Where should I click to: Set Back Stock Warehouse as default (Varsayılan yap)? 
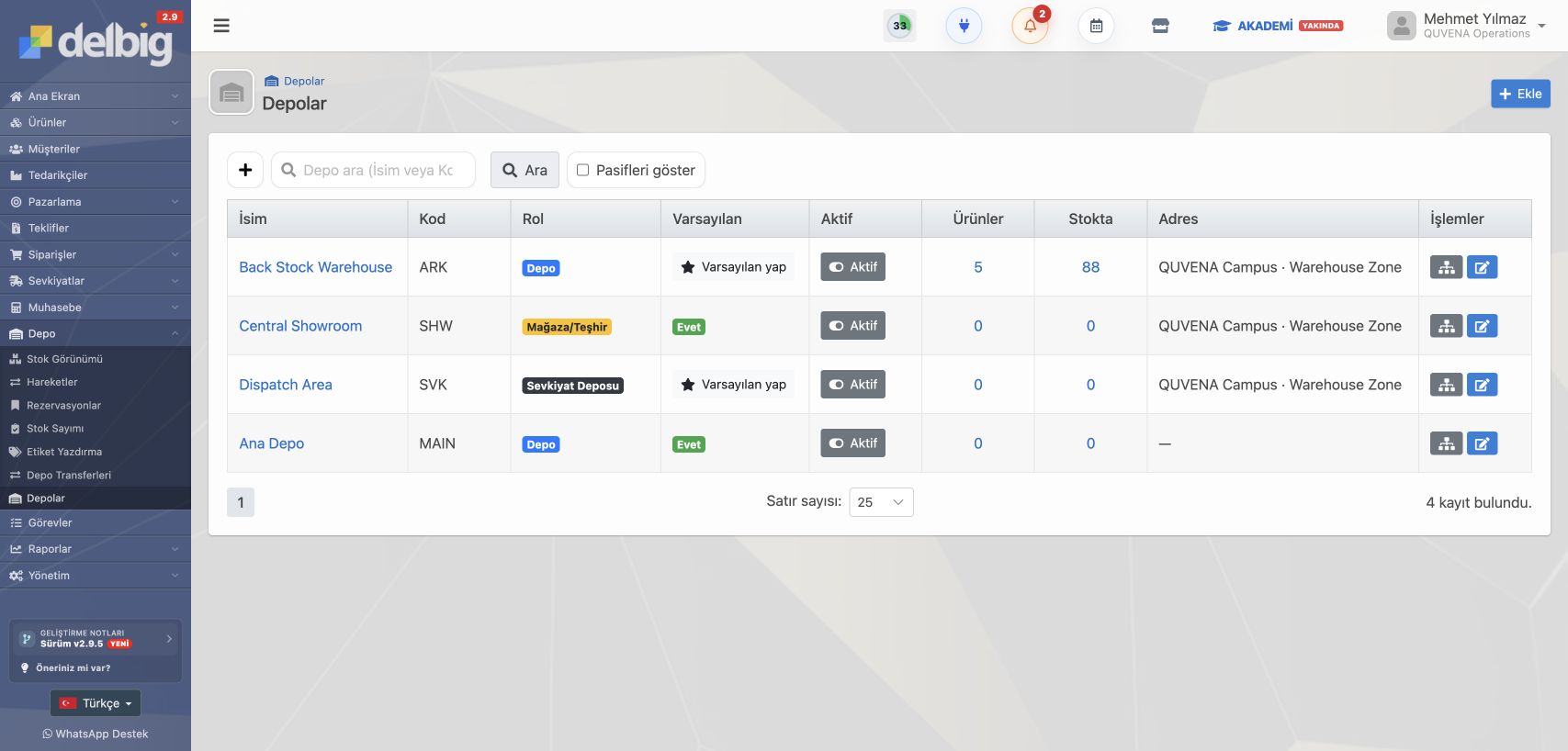[x=734, y=267]
